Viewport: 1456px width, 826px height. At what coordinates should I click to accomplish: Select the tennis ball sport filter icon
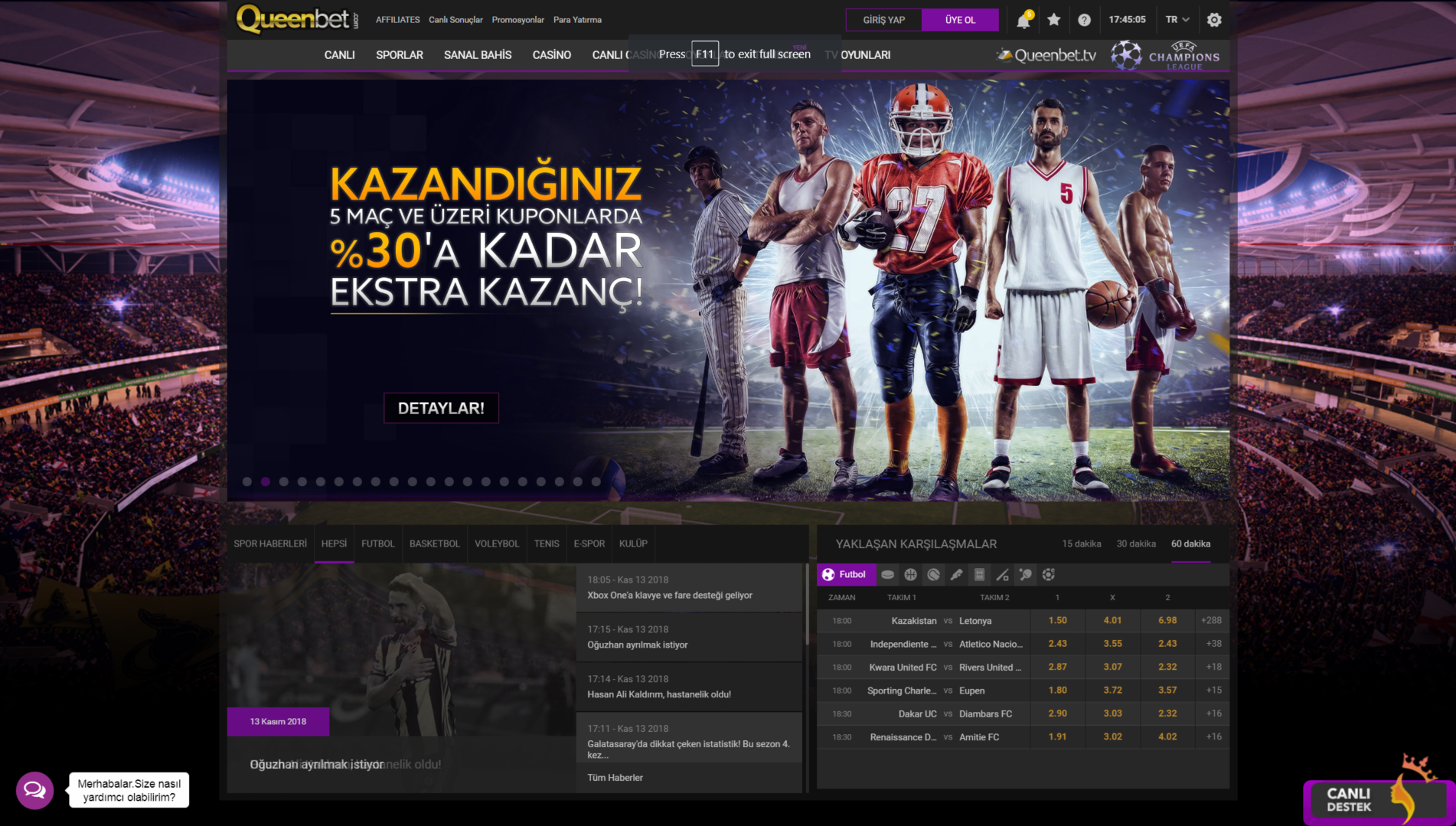tap(933, 574)
